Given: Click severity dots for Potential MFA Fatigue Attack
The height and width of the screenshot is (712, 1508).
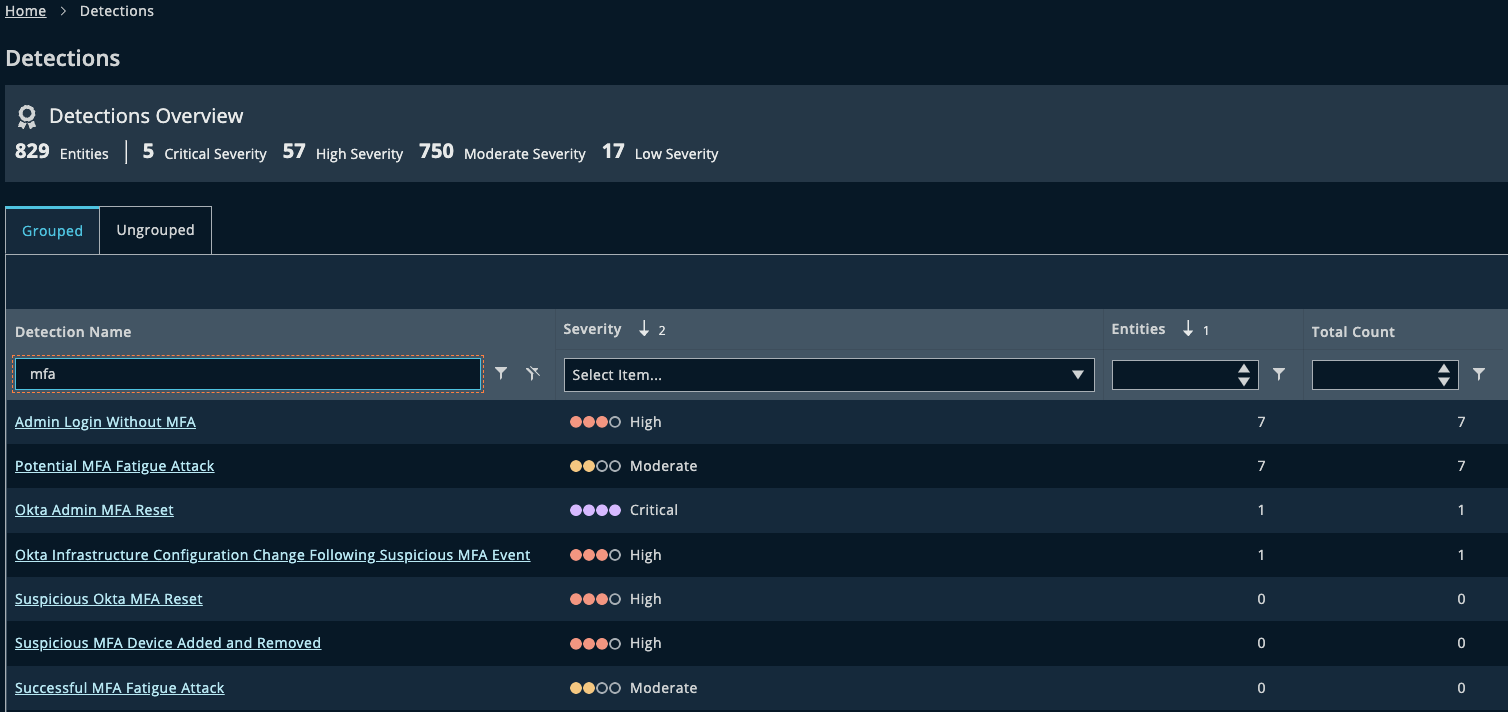Looking at the screenshot, I should (x=595, y=466).
